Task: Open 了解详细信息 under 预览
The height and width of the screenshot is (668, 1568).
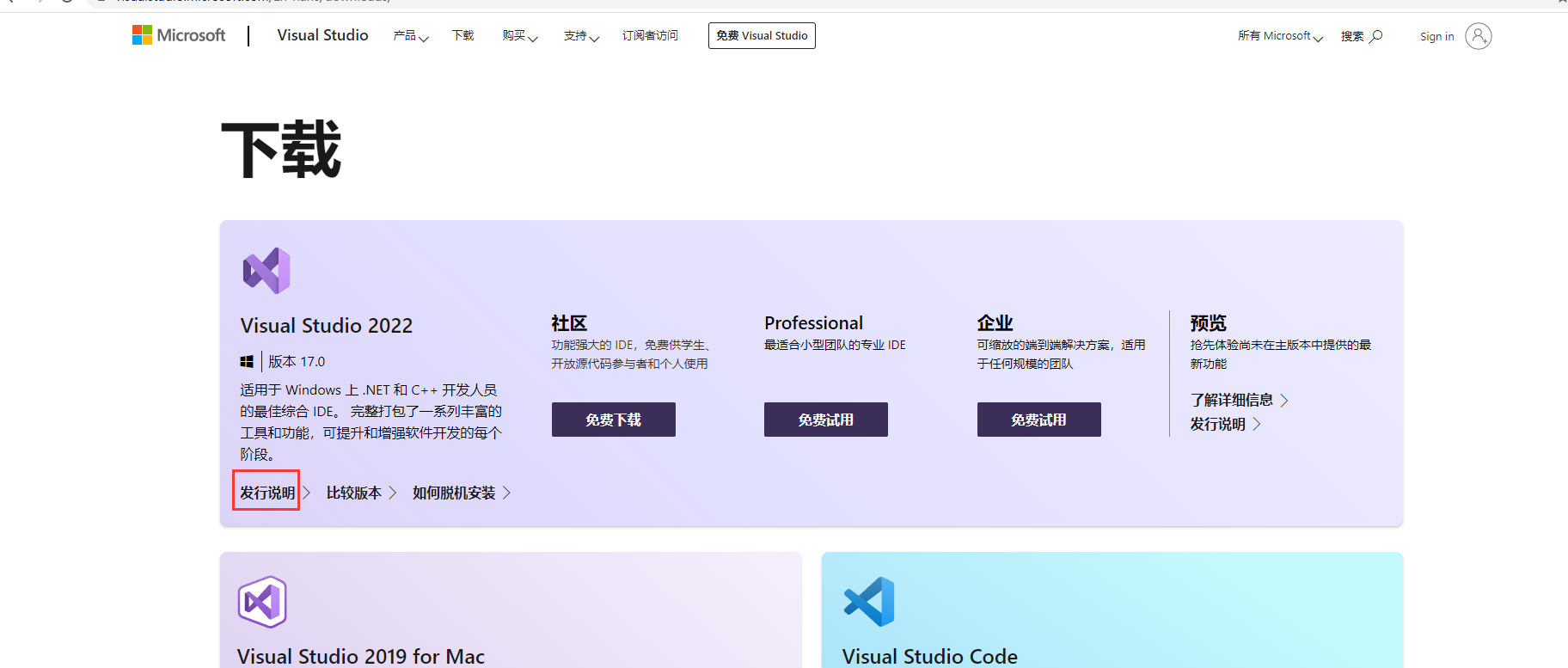Action: 1239,400
